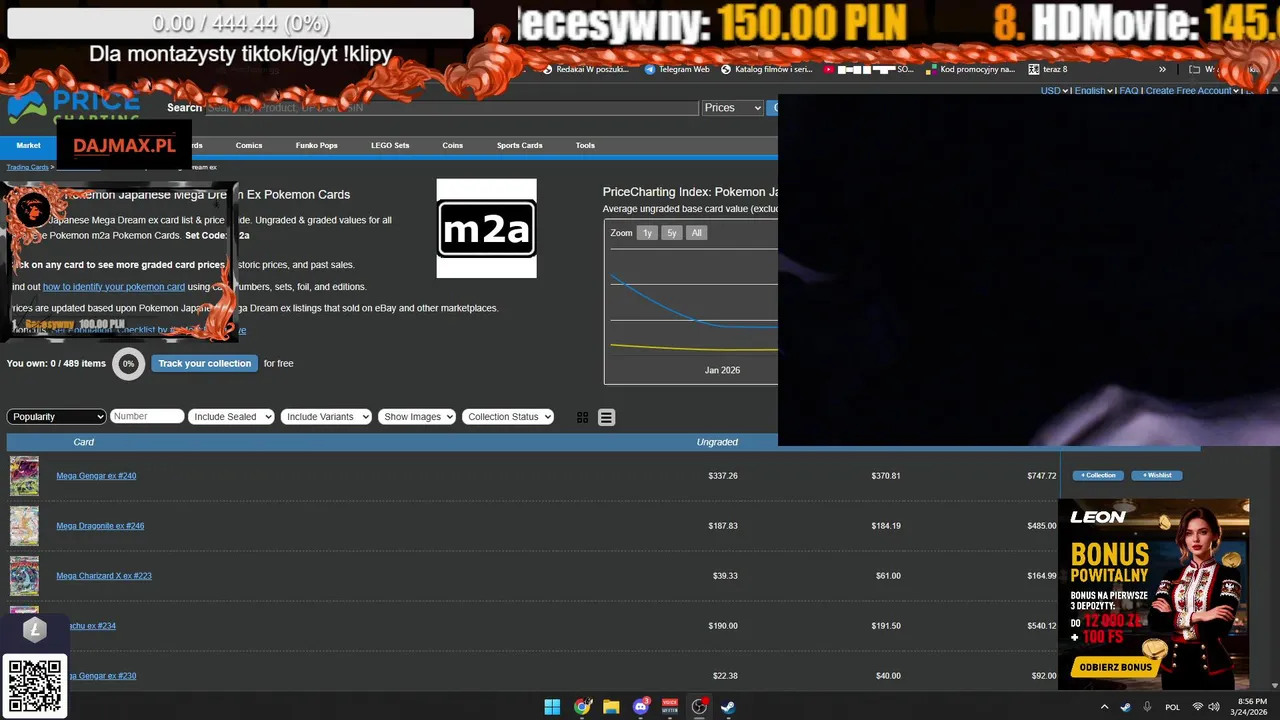The image size is (1280, 720).
Task: Click Track your collection button
Action: [204, 363]
